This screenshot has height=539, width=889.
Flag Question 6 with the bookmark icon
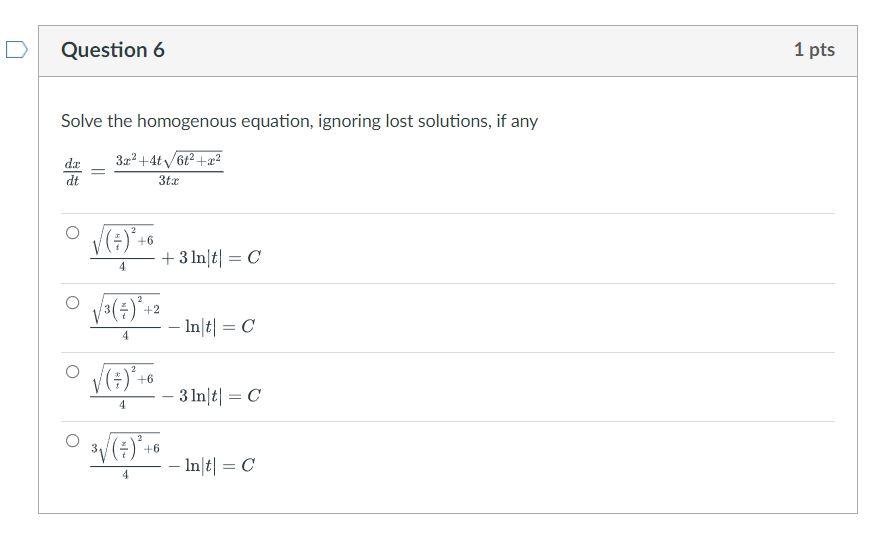click(16, 50)
